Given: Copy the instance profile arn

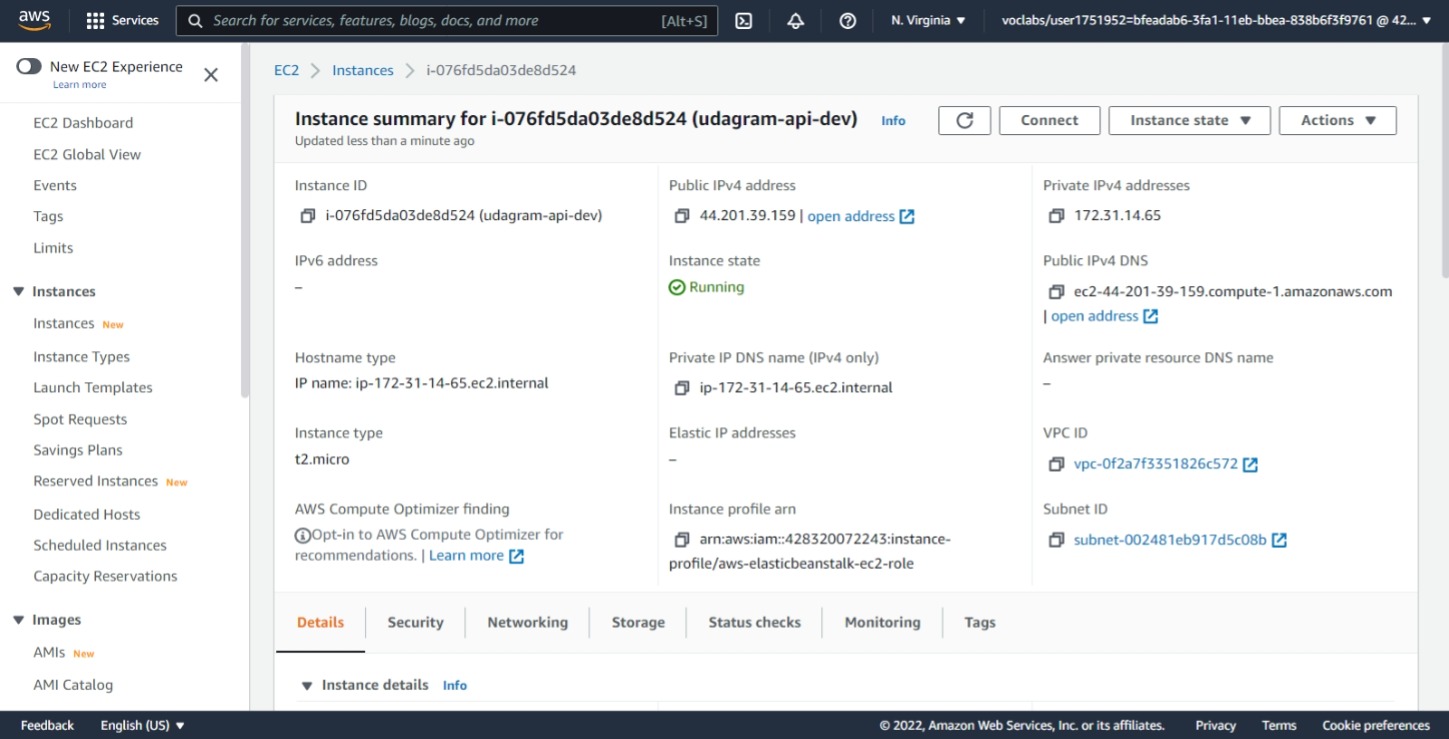Looking at the screenshot, I should coord(682,540).
